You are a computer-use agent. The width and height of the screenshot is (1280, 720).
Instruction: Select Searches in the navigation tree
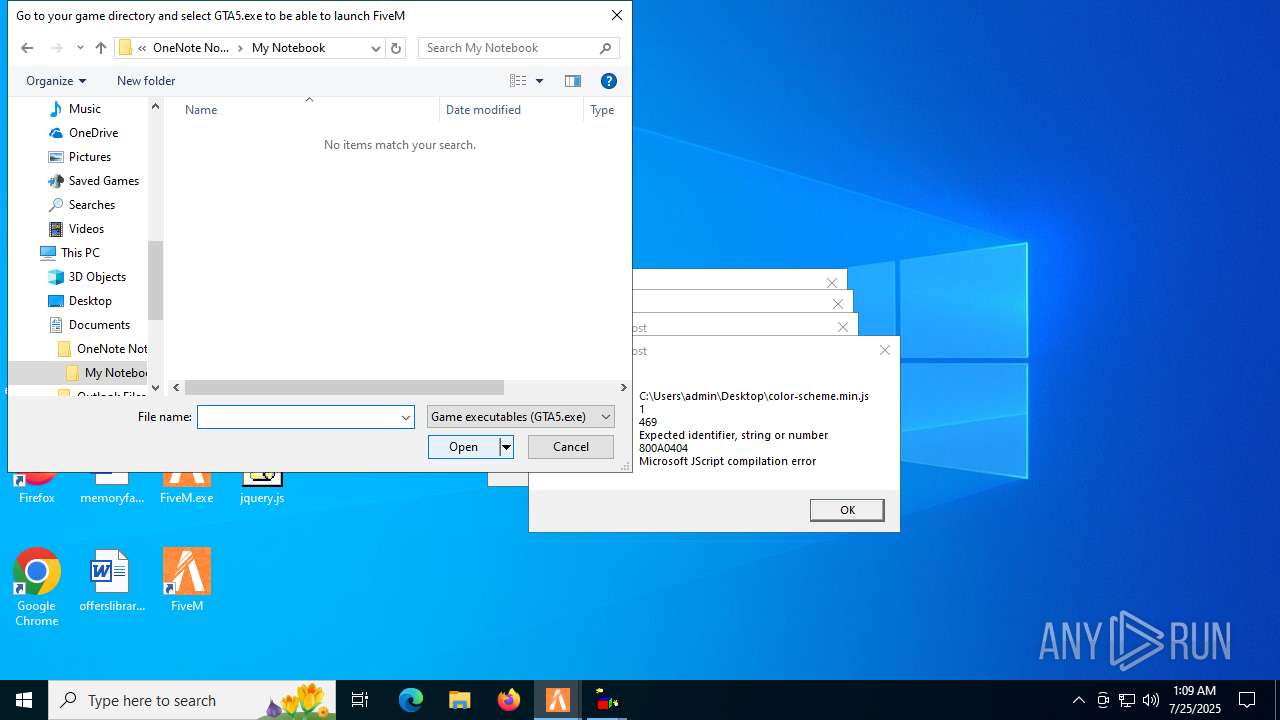92,205
